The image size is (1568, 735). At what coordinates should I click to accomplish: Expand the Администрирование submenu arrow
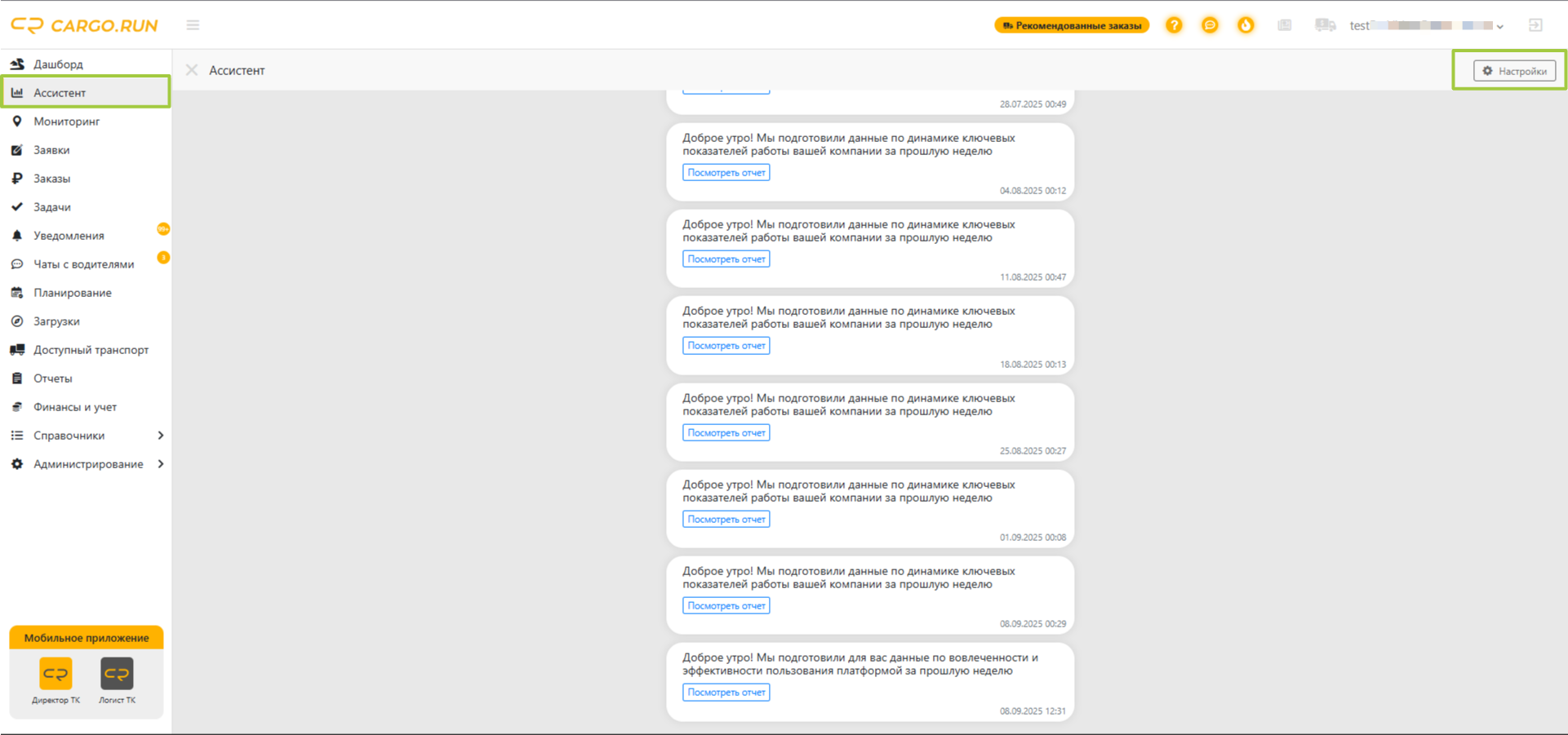(x=161, y=464)
